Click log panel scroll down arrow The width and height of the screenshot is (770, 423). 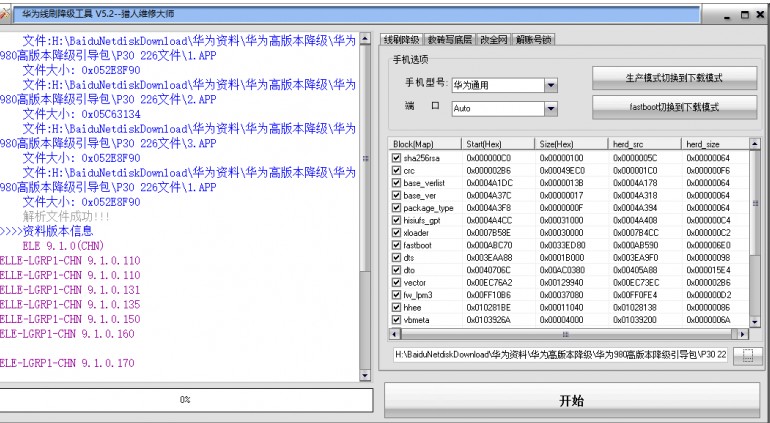pos(365,376)
